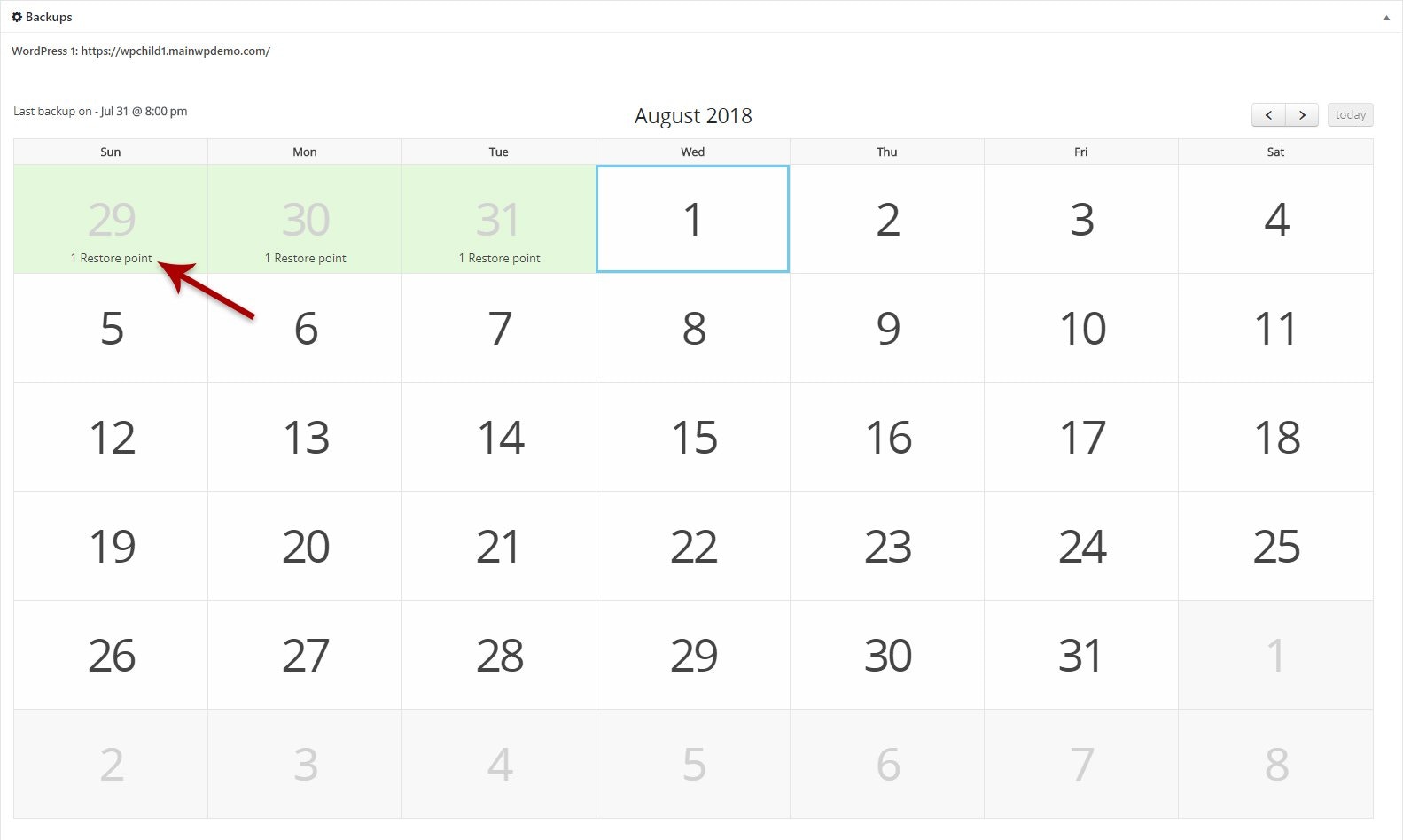The image size is (1403, 840).
Task: Open the restore point on July 31
Action: coord(499,258)
